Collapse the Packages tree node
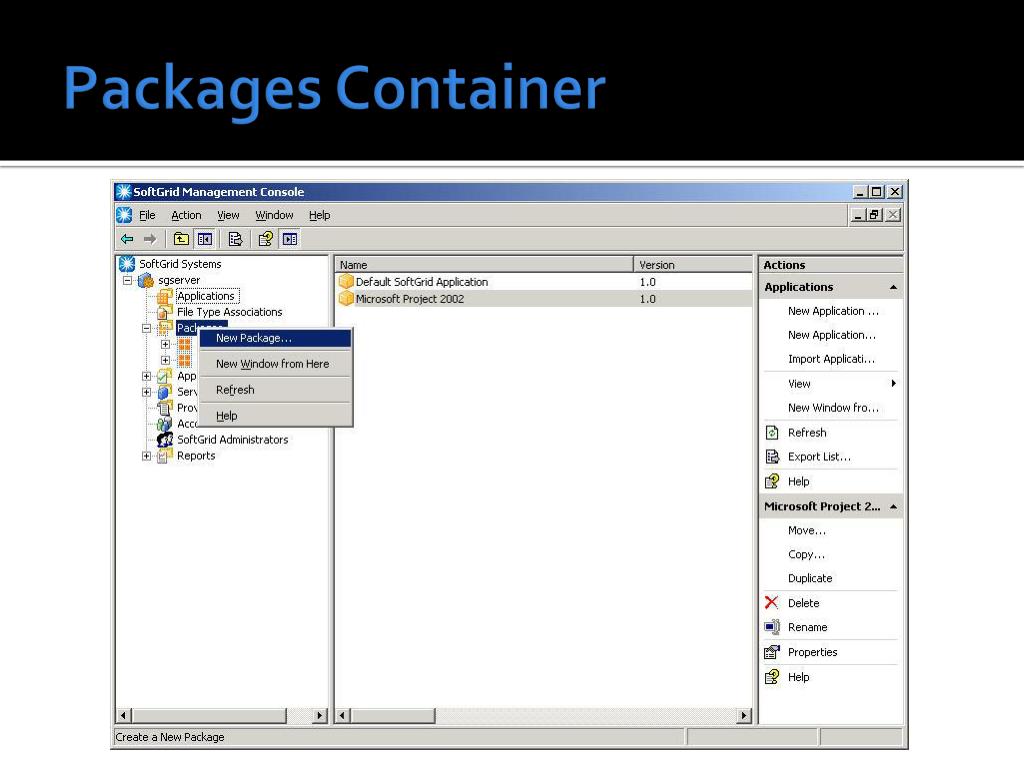The height and width of the screenshot is (768, 1024). [146, 328]
